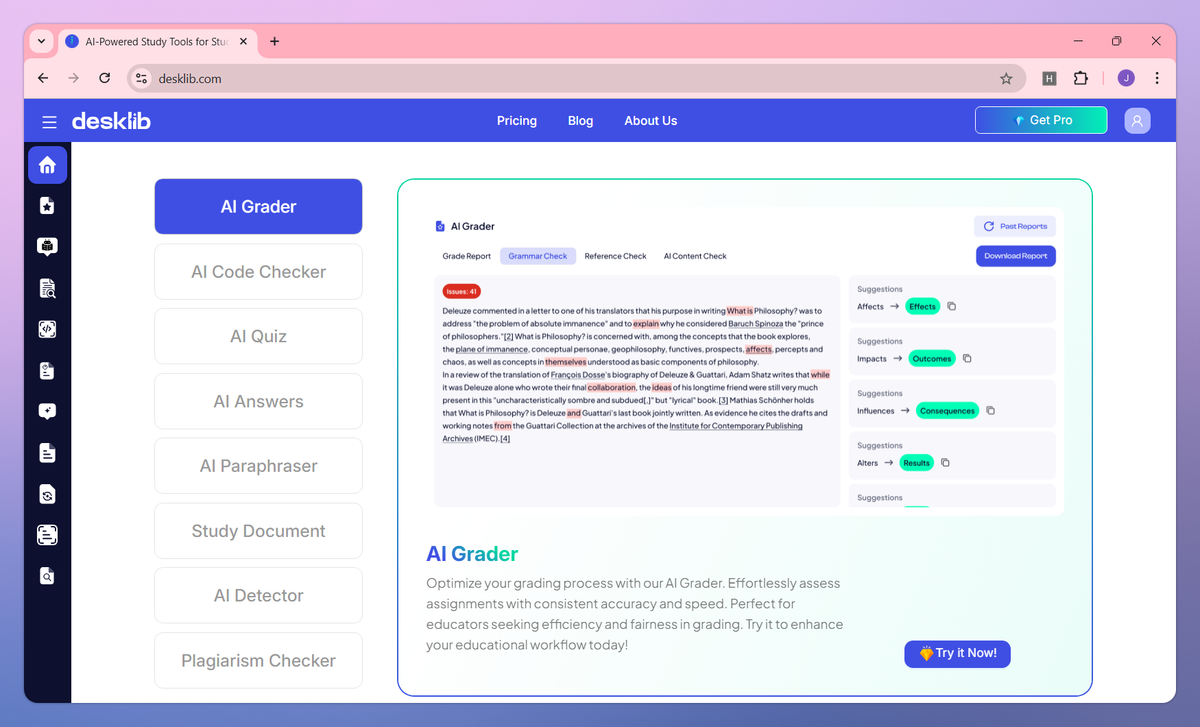Open the browser extensions puzzle icon
The width and height of the screenshot is (1200, 727).
pyautogui.click(x=1080, y=78)
